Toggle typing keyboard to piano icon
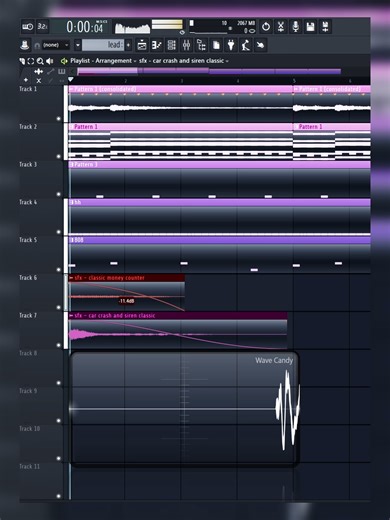This screenshot has width=390, height=520. (28, 26)
